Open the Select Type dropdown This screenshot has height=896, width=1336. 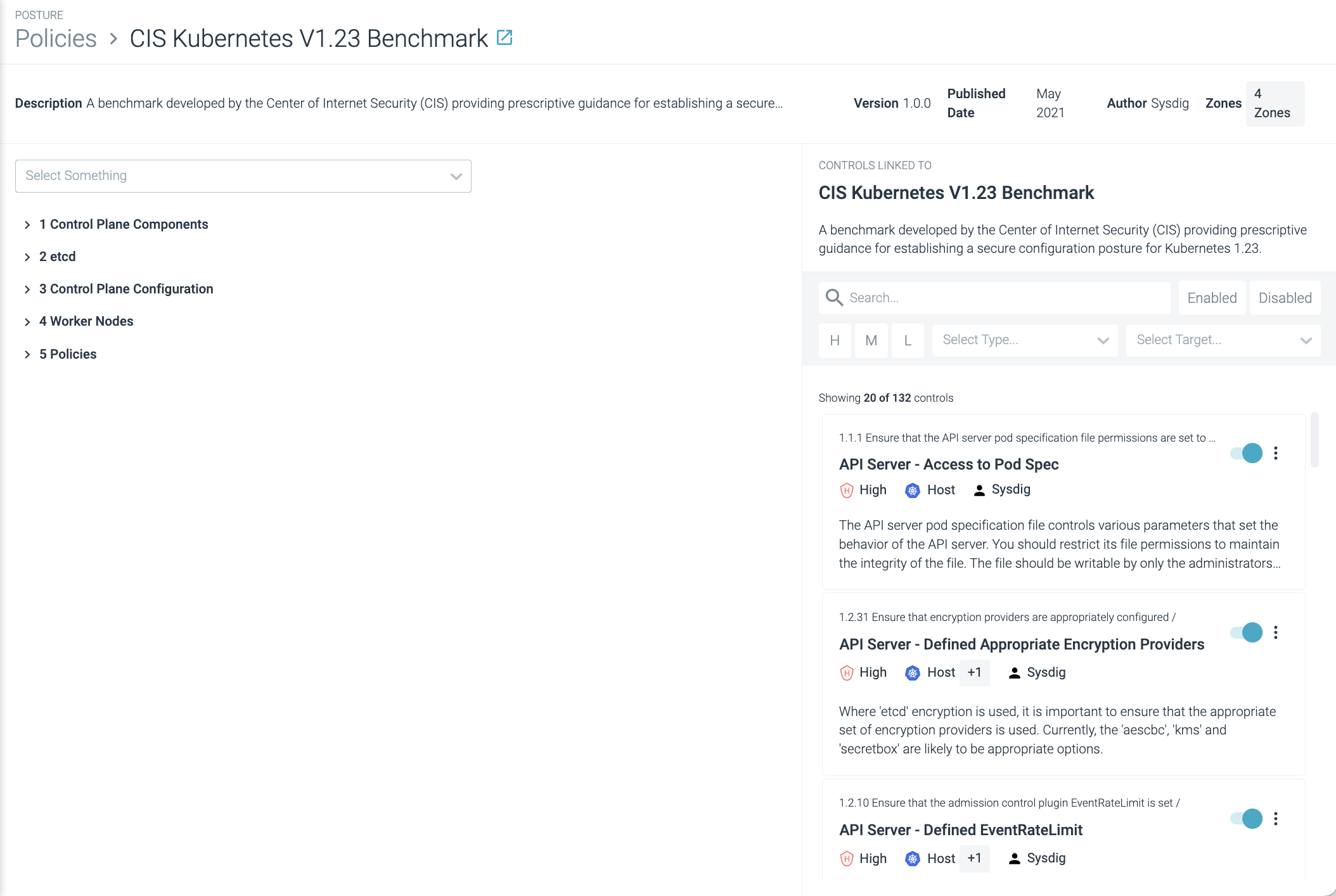click(x=1025, y=340)
